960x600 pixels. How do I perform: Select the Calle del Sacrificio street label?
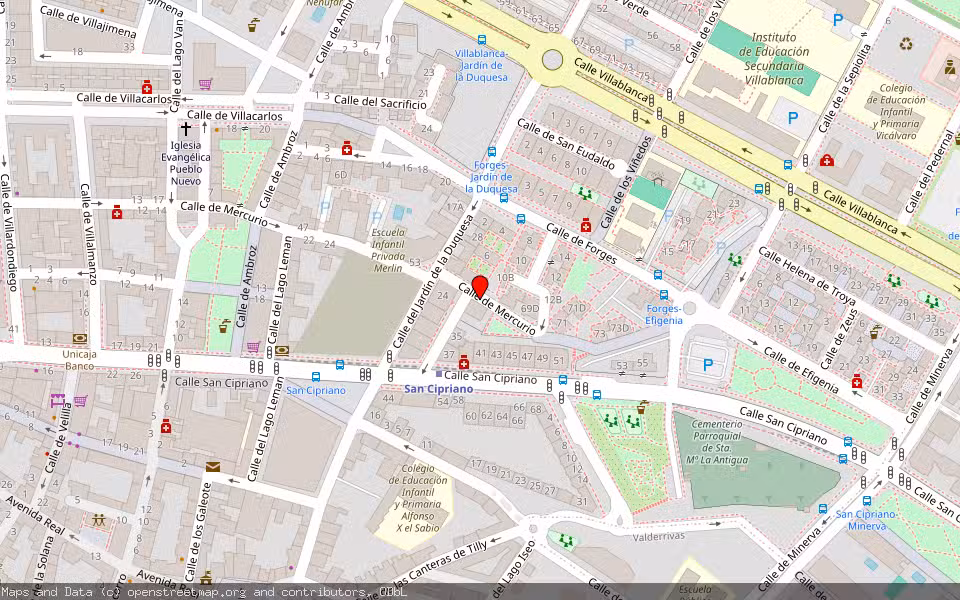point(380,102)
